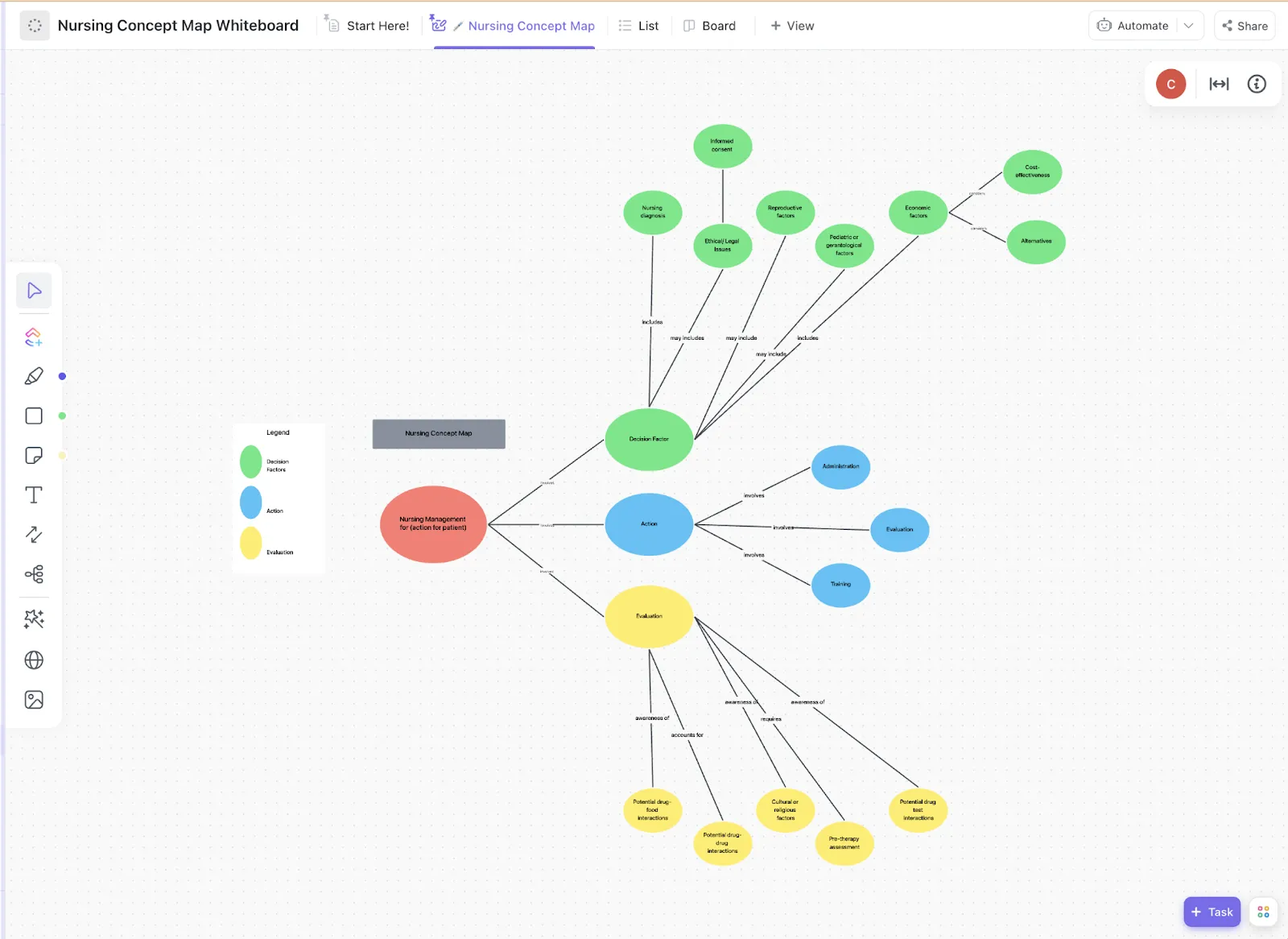
Task: Pick the yellow sticky note color dot
Action: click(62, 455)
